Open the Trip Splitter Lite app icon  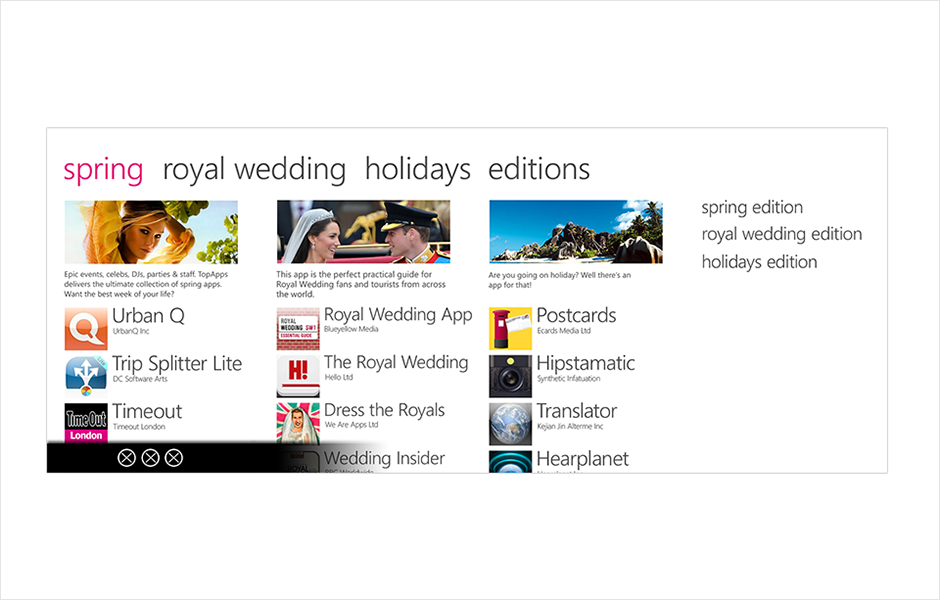click(x=86, y=376)
